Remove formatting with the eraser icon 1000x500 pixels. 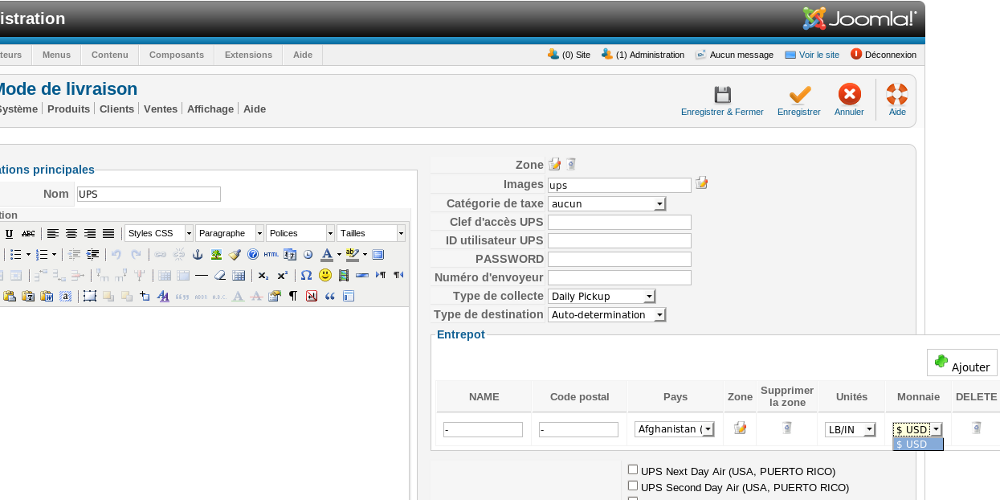(x=219, y=276)
